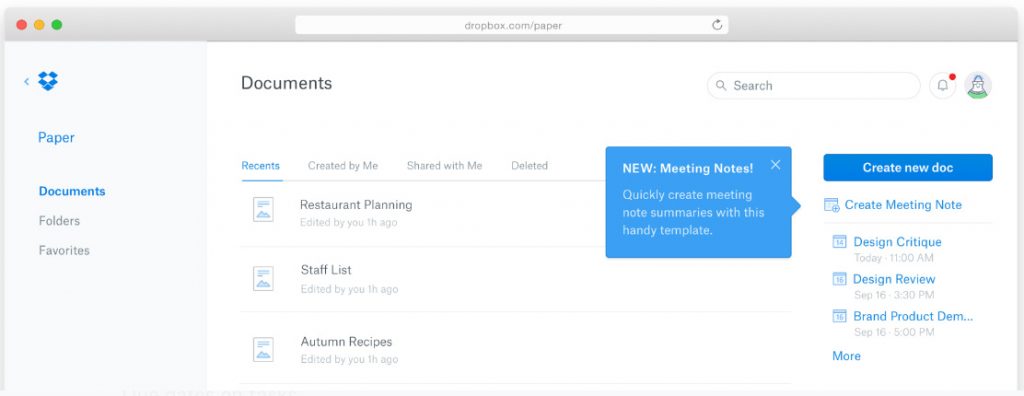Open Favorites in the sidebar
Image resolution: width=1024 pixels, height=396 pixels.
[64, 250]
